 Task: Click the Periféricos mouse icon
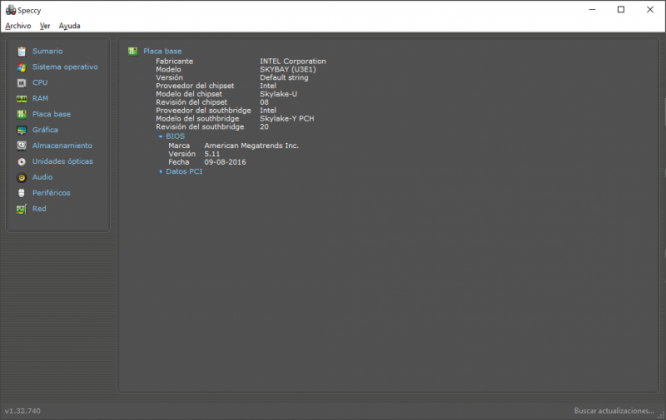[22, 193]
